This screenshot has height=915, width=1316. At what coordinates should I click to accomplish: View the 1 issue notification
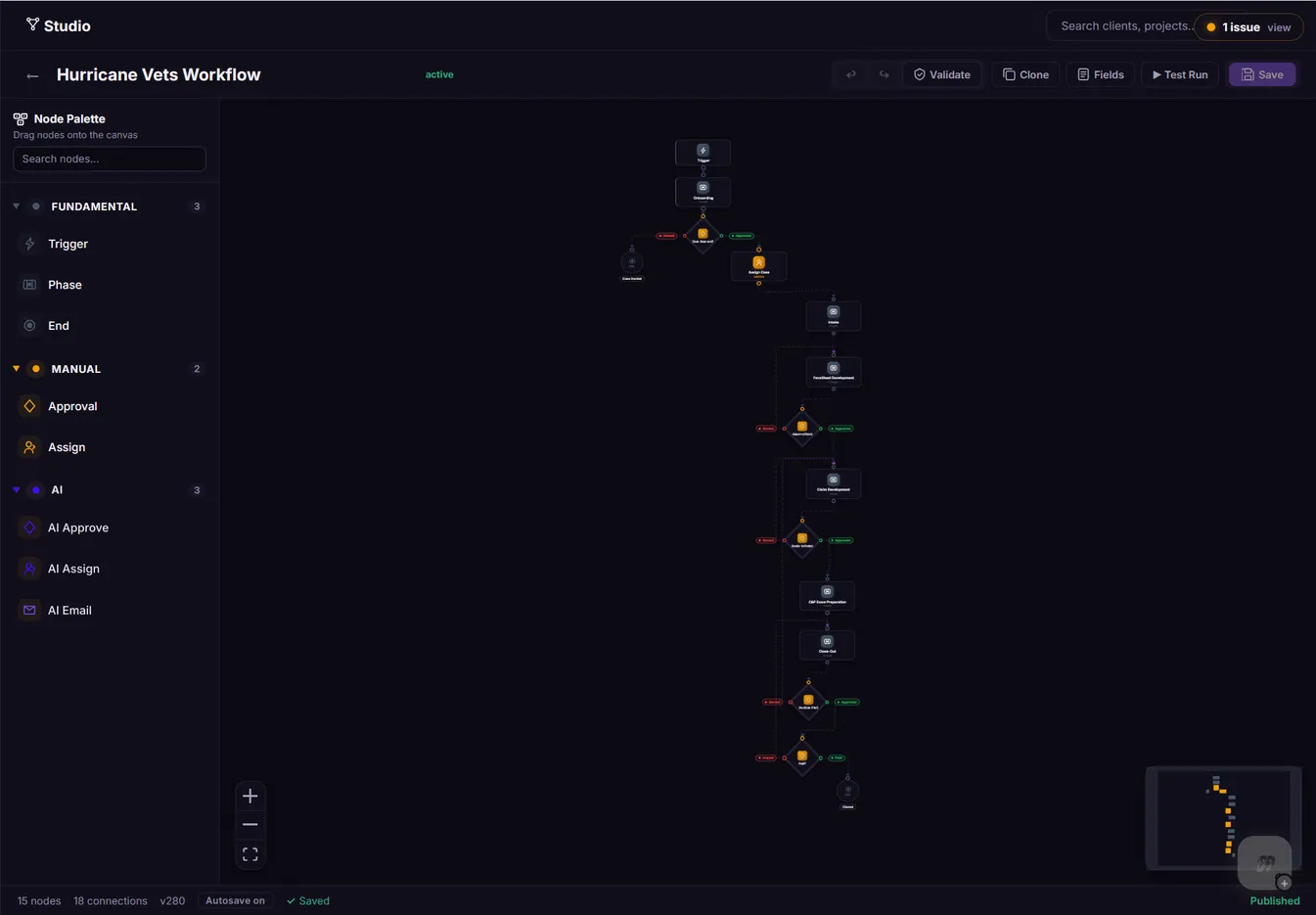click(1248, 27)
